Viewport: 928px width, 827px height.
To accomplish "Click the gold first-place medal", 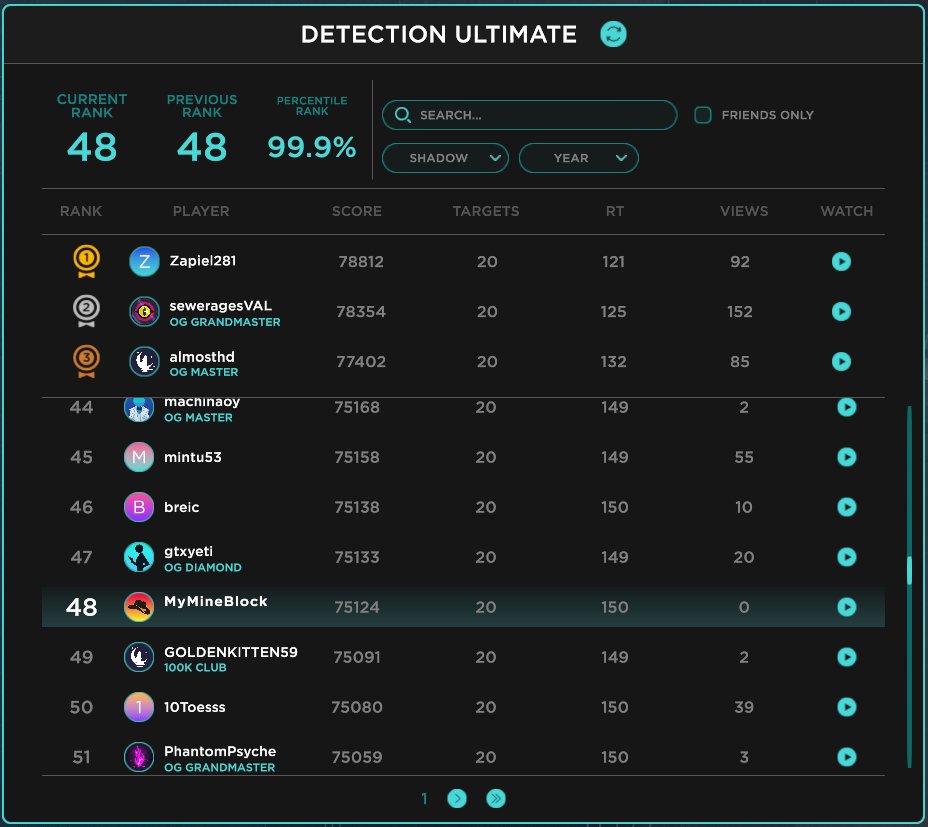I will point(86,261).
